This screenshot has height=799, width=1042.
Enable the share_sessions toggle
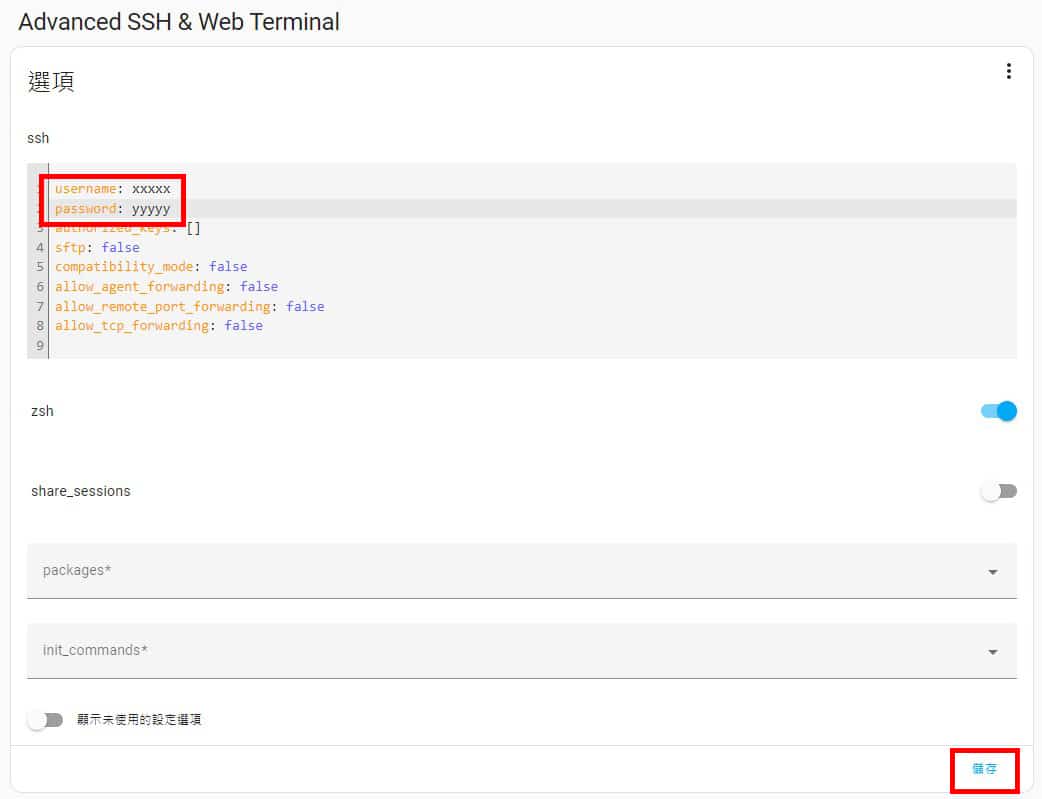pyautogui.click(x=999, y=491)
